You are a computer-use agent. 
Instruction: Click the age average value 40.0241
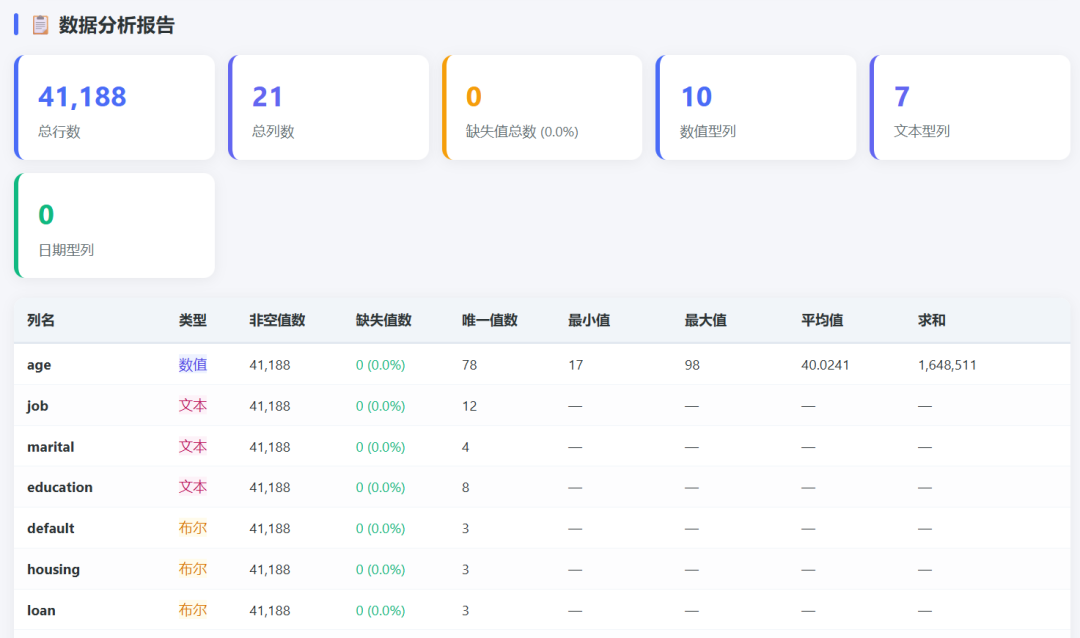pyautogui.click(x=825, y=365)
